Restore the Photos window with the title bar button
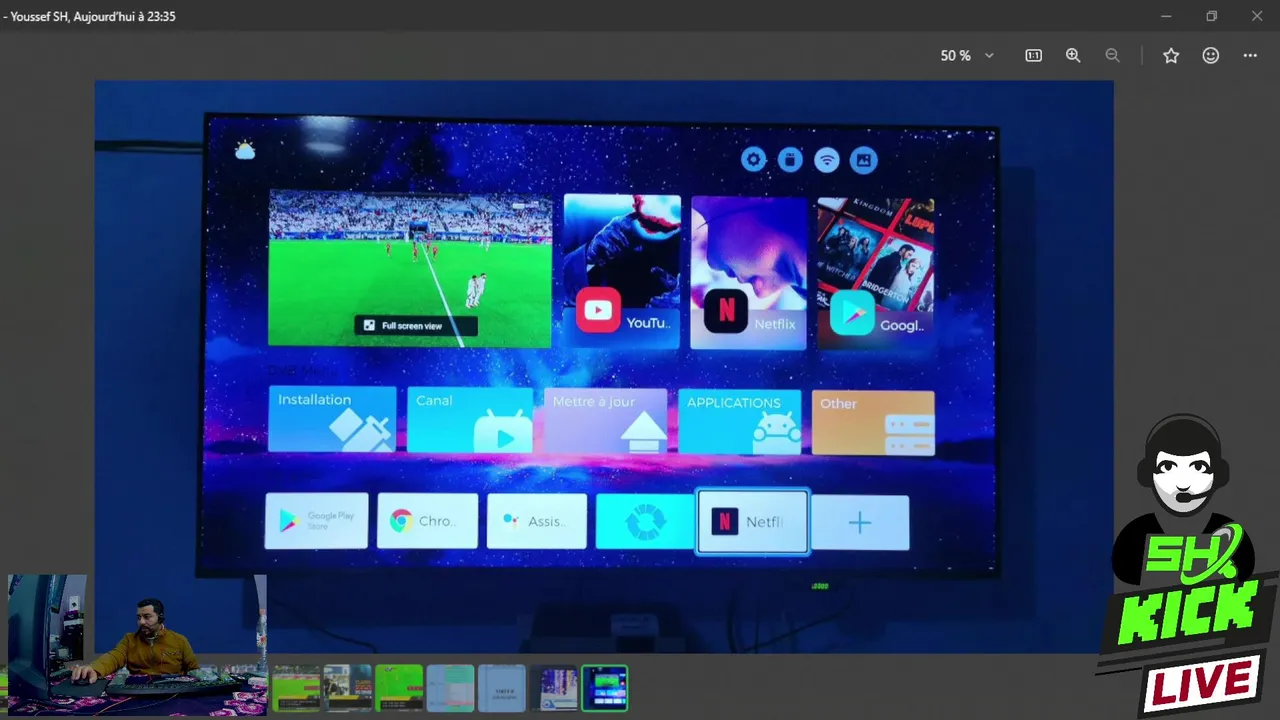The image size is (1280, 720). click(x=1211, y=16)
